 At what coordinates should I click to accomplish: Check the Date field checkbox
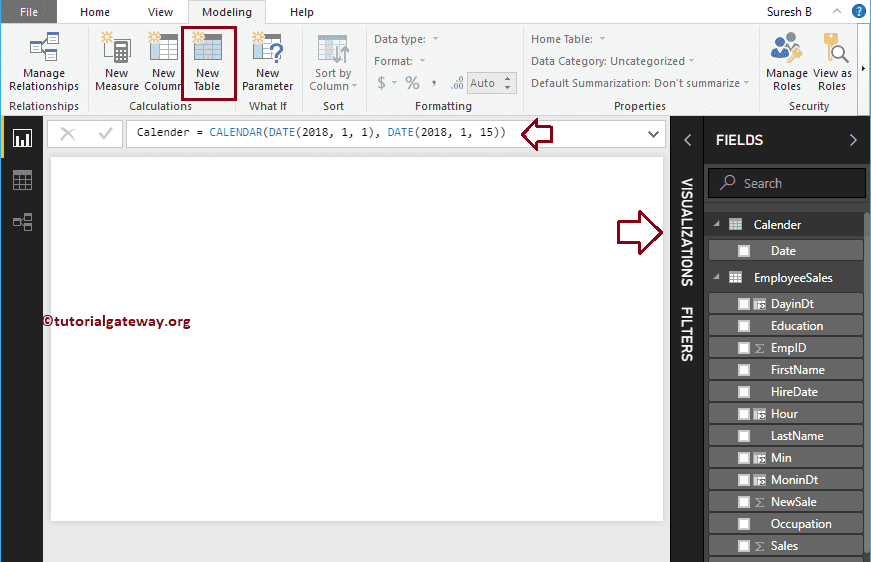click(744, 251)
